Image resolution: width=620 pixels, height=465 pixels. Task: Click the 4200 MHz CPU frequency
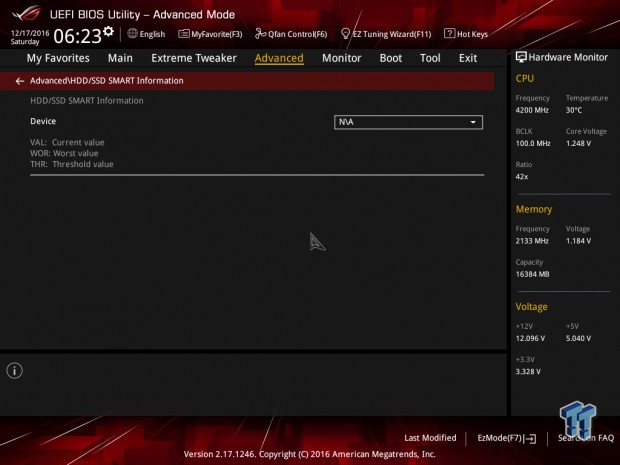pos(532,110)
